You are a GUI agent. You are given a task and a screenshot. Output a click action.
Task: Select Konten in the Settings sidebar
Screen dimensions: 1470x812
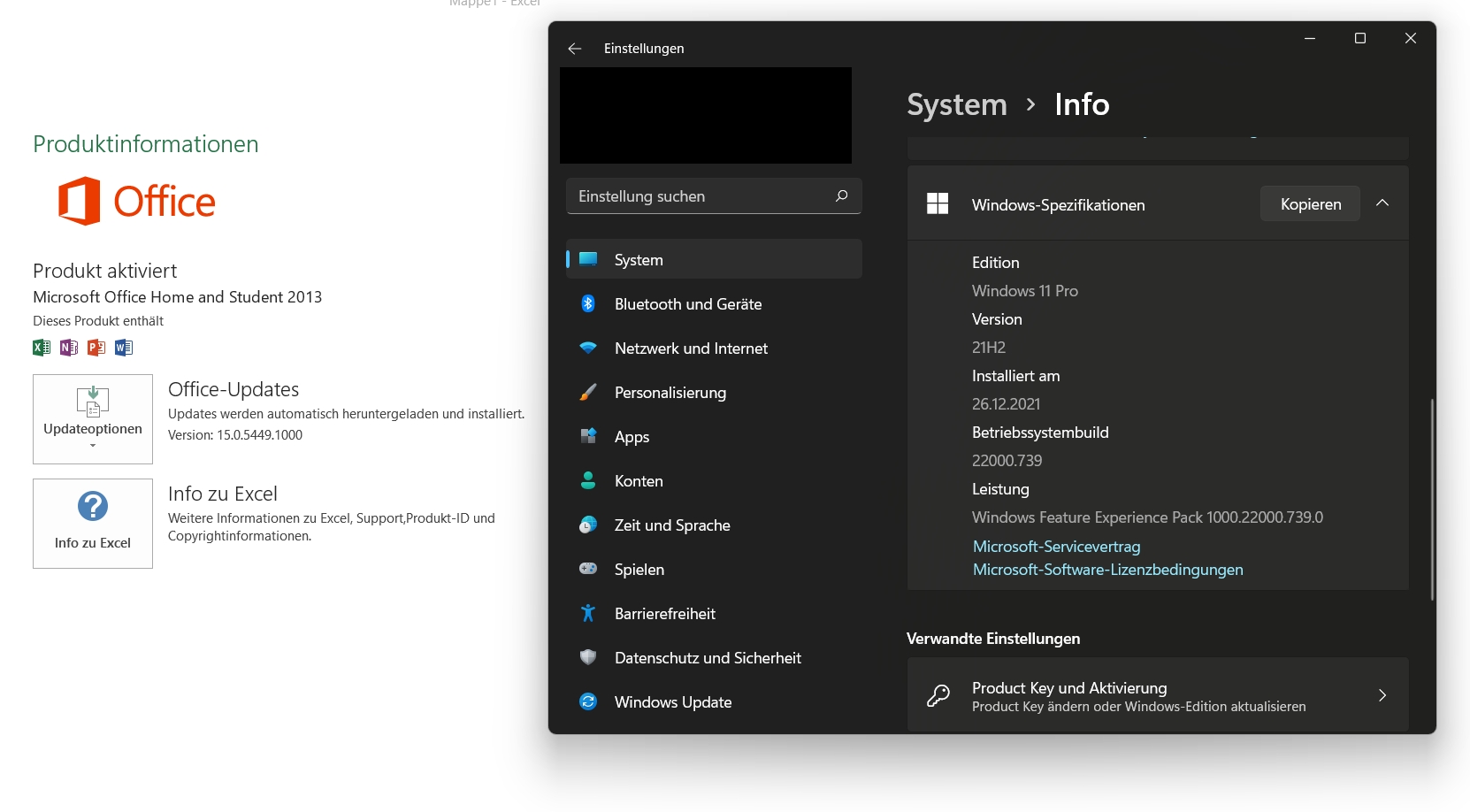click(x=714, y=480)
